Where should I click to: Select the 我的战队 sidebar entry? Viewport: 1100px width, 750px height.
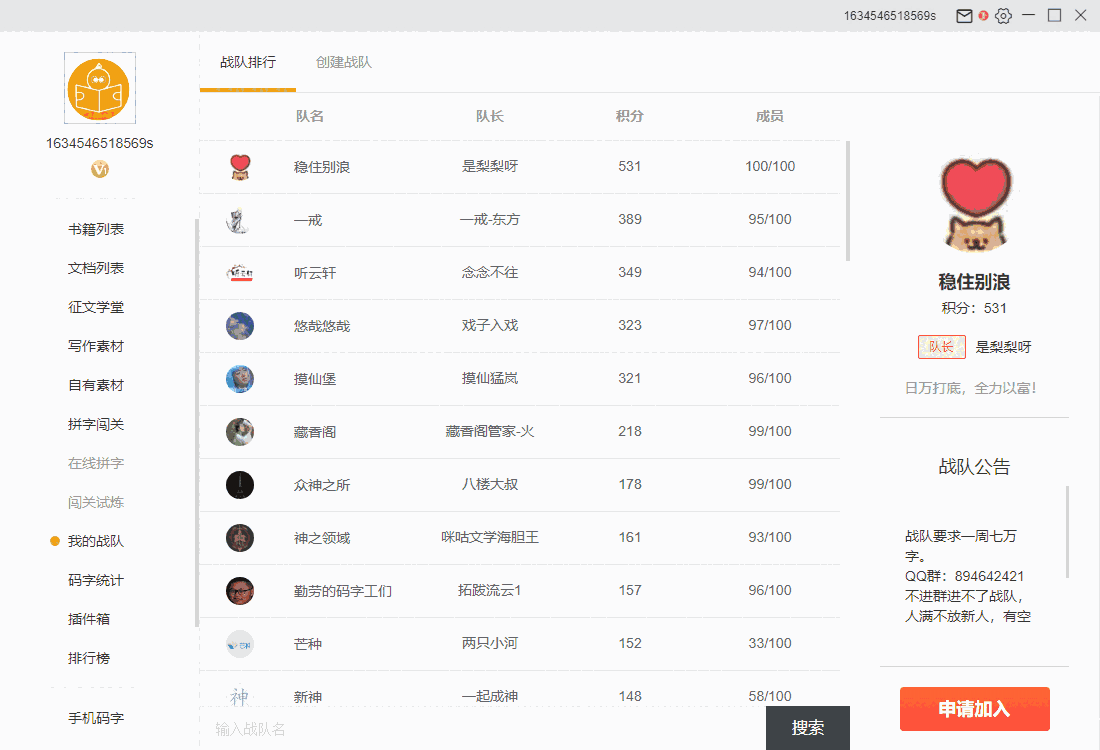pyautogui.click(x=97, y=540)
